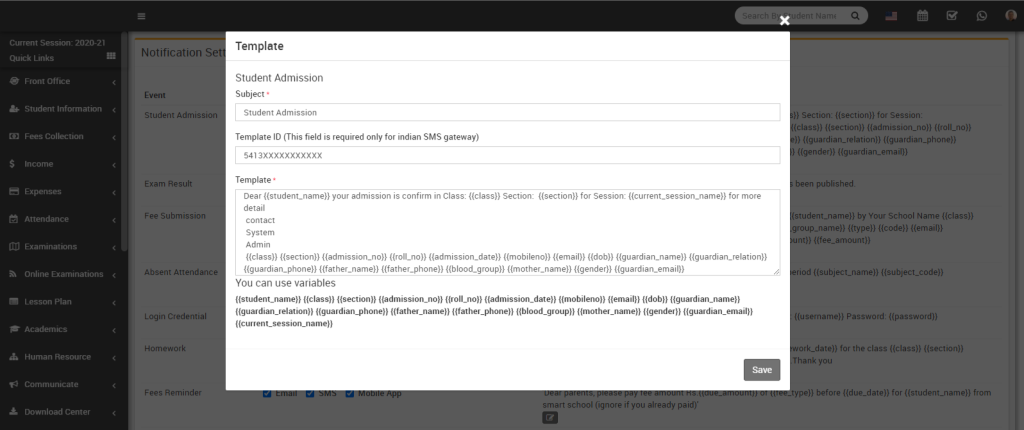Open the WhatsApp icon in header
Image resolution: width=1024 pixels, height=430 pixels.
coord(982,16)
